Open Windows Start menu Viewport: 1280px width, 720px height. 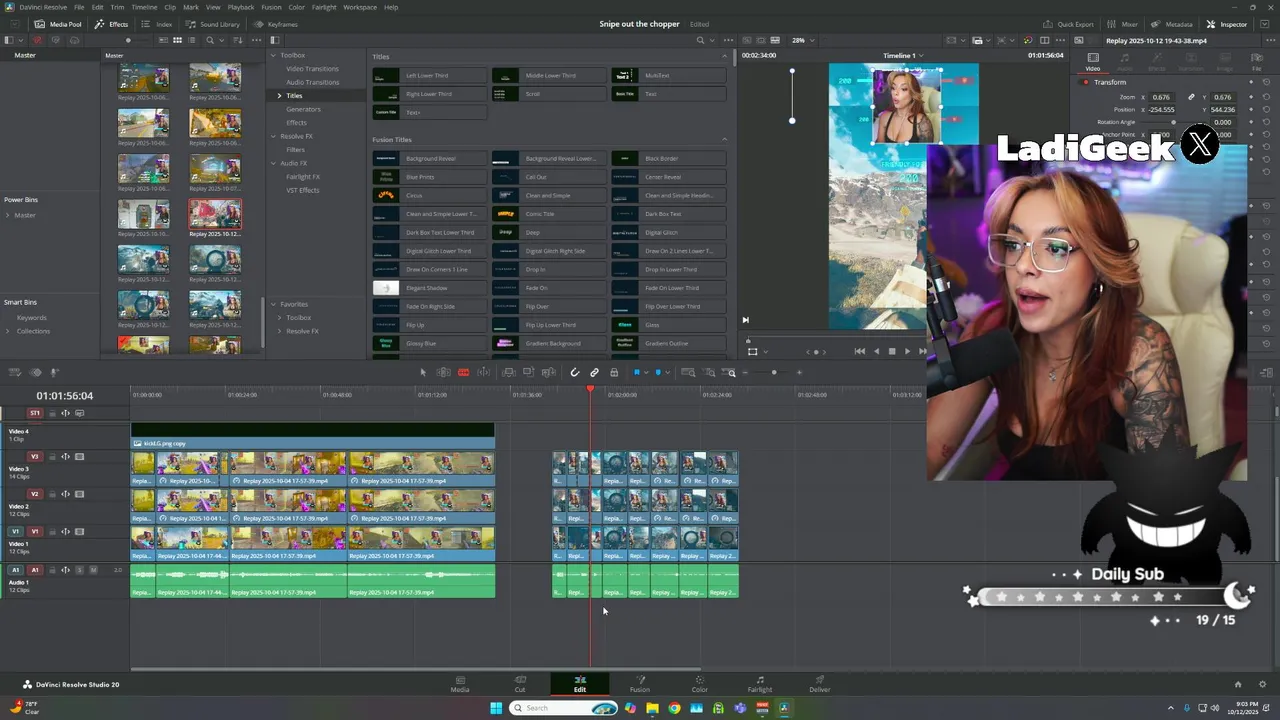pos(496,708)
